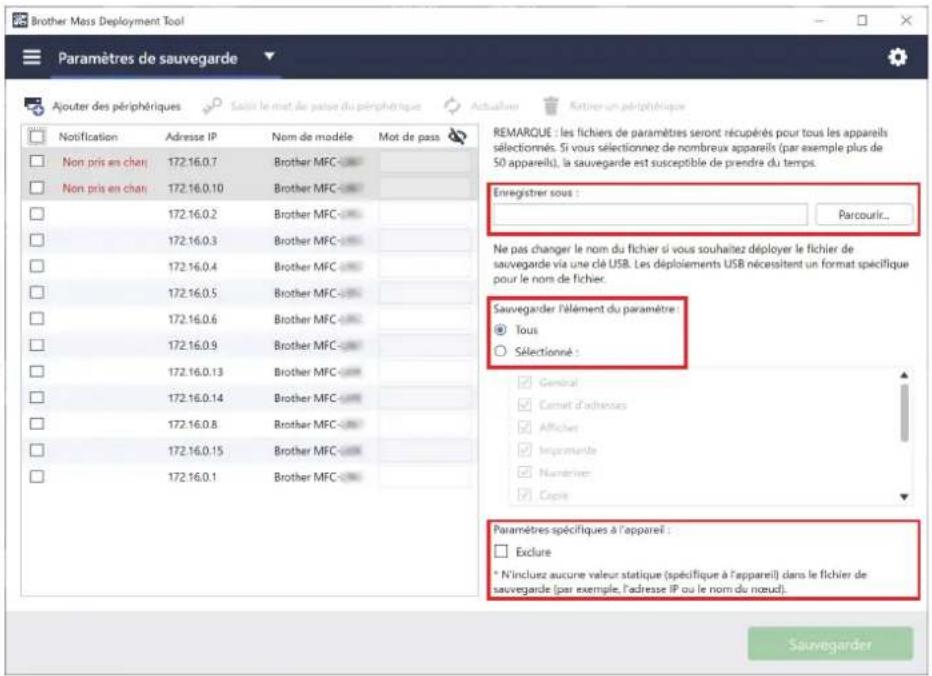Viewport: 932px width, 676px height.
Task: Select the Tous radio button
Action: (500, 329)
